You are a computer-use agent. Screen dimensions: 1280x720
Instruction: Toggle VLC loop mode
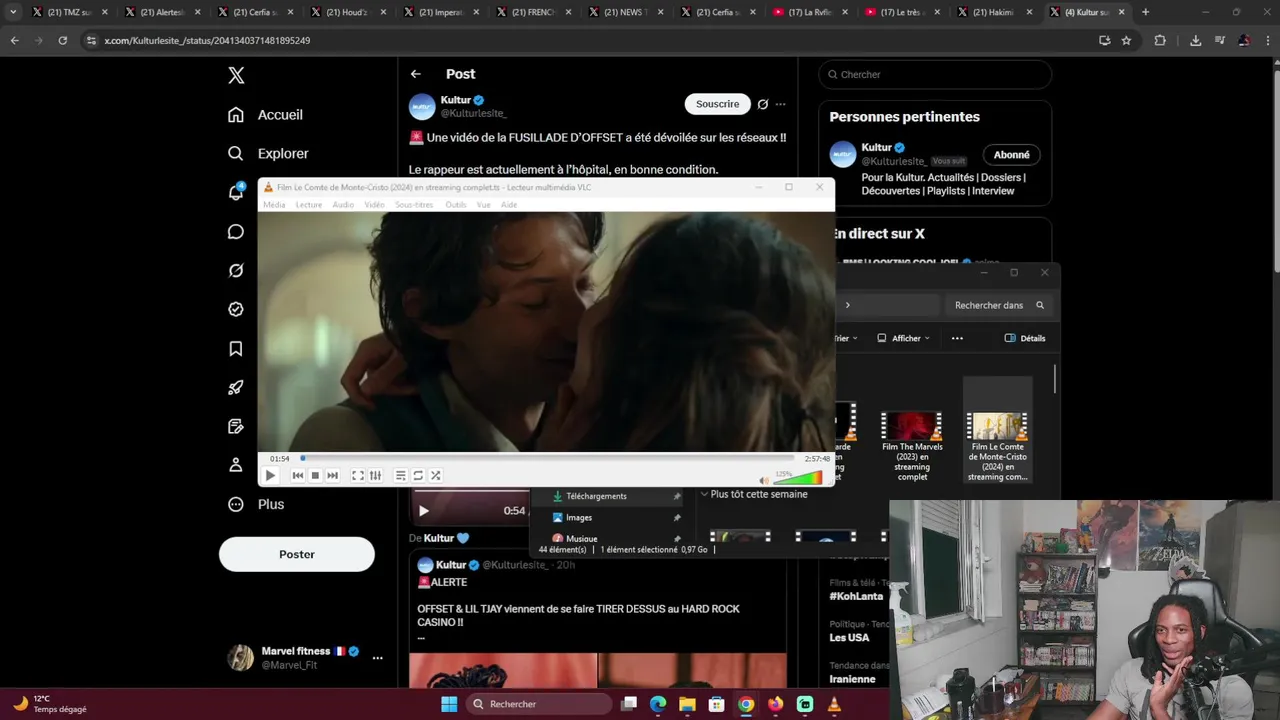point(418,476)
